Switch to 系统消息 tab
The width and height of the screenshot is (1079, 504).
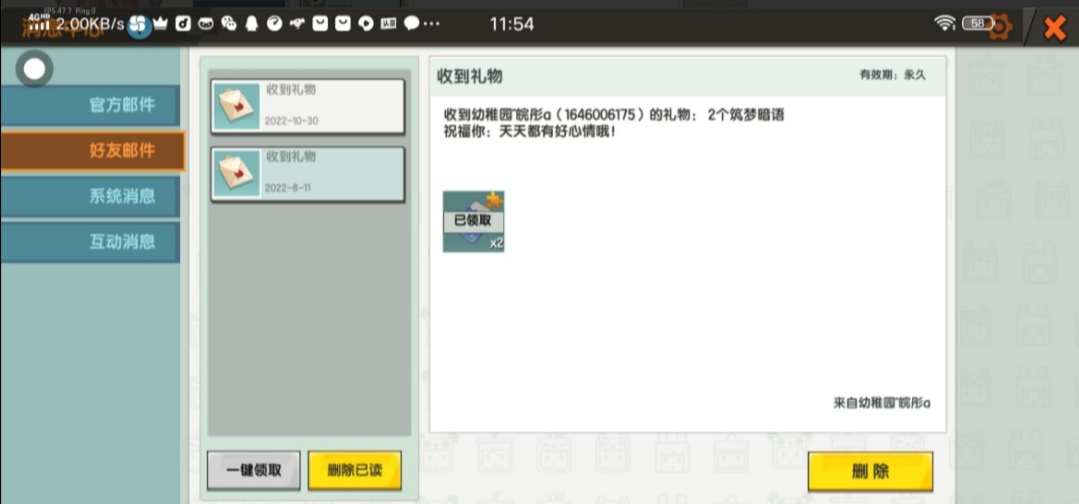tap(91, 196)
